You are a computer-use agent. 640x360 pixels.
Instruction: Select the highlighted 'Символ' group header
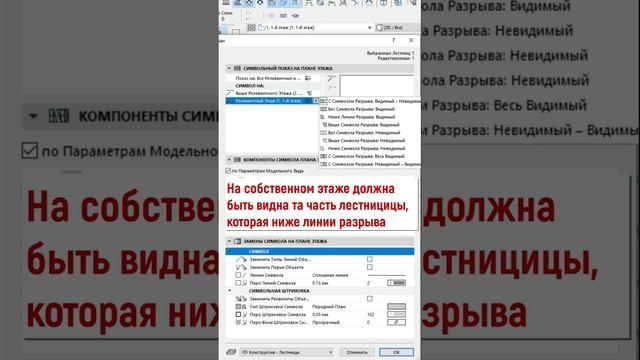pyautogui.click(x=320, y=251)
